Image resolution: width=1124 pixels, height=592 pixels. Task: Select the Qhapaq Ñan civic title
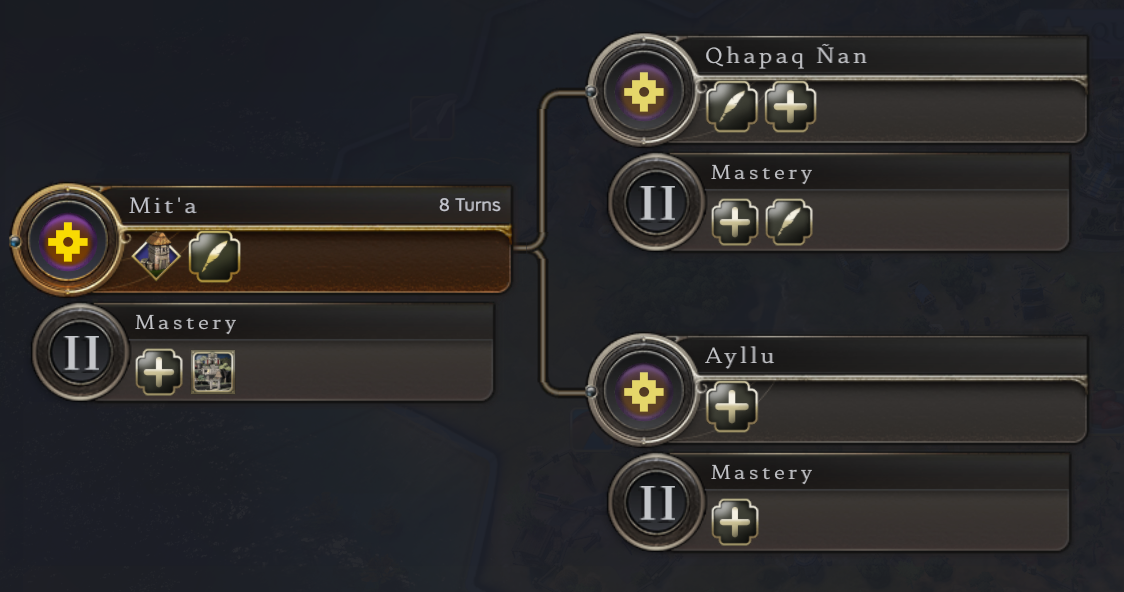pyautogui.click(x=786, y=56)
